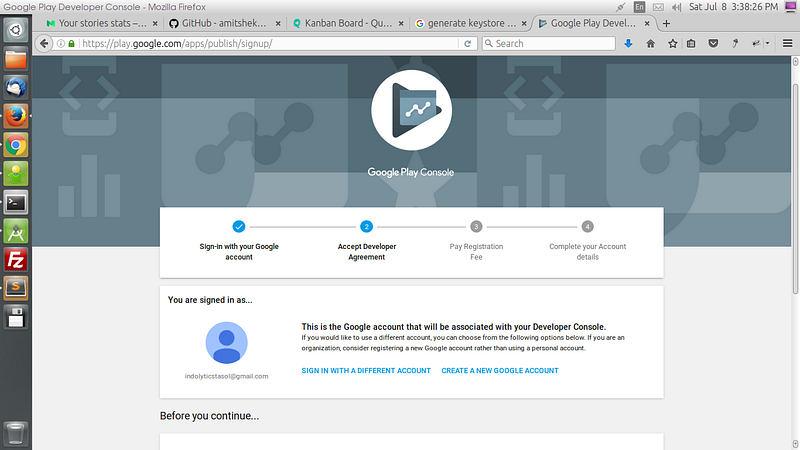Open the Trash in the dock
The image size is (800, 450).
16,434
